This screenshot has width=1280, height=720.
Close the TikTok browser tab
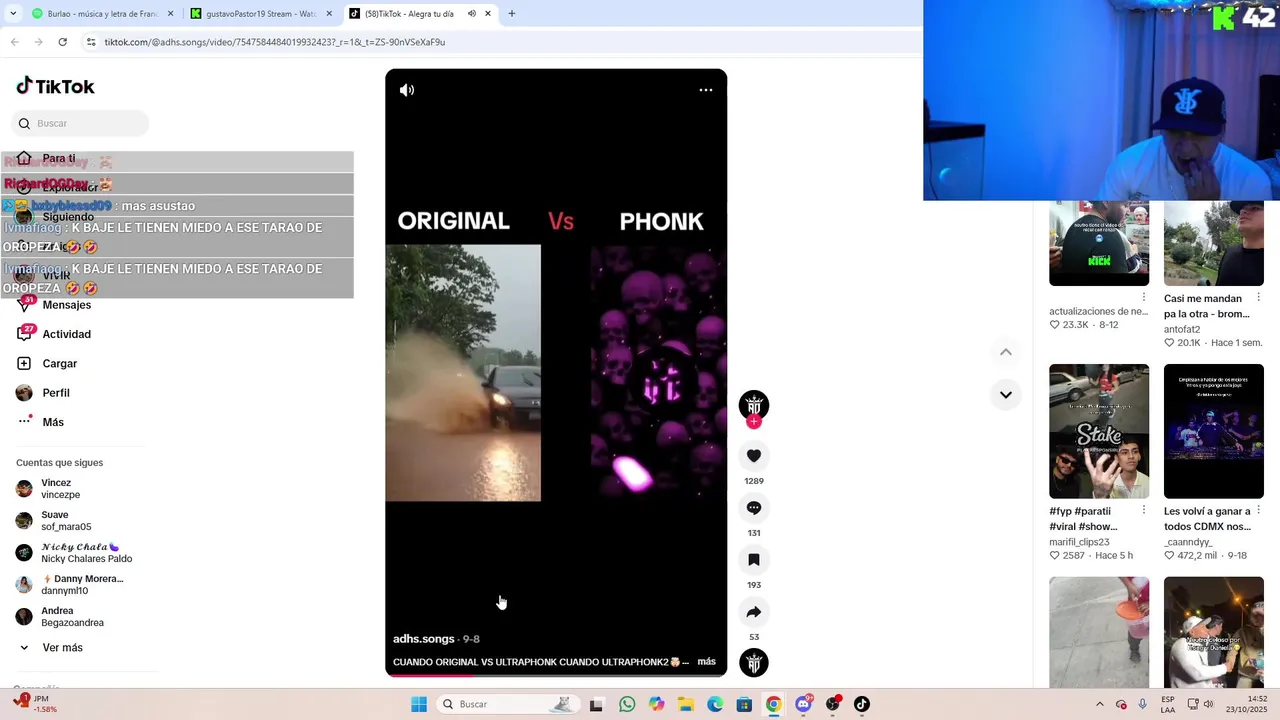coord(488,14)
